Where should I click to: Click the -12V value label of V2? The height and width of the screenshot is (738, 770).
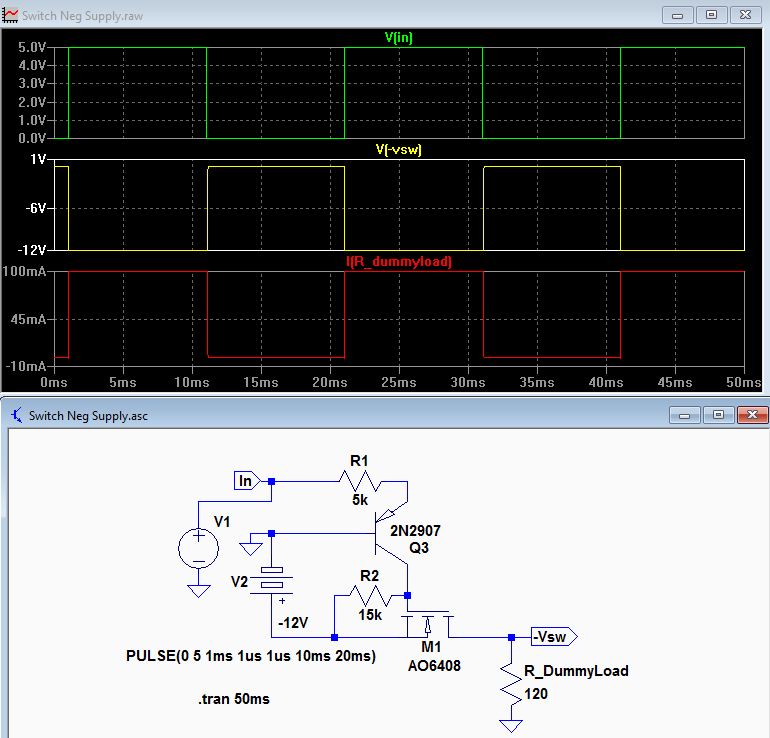tap(293, 623)
